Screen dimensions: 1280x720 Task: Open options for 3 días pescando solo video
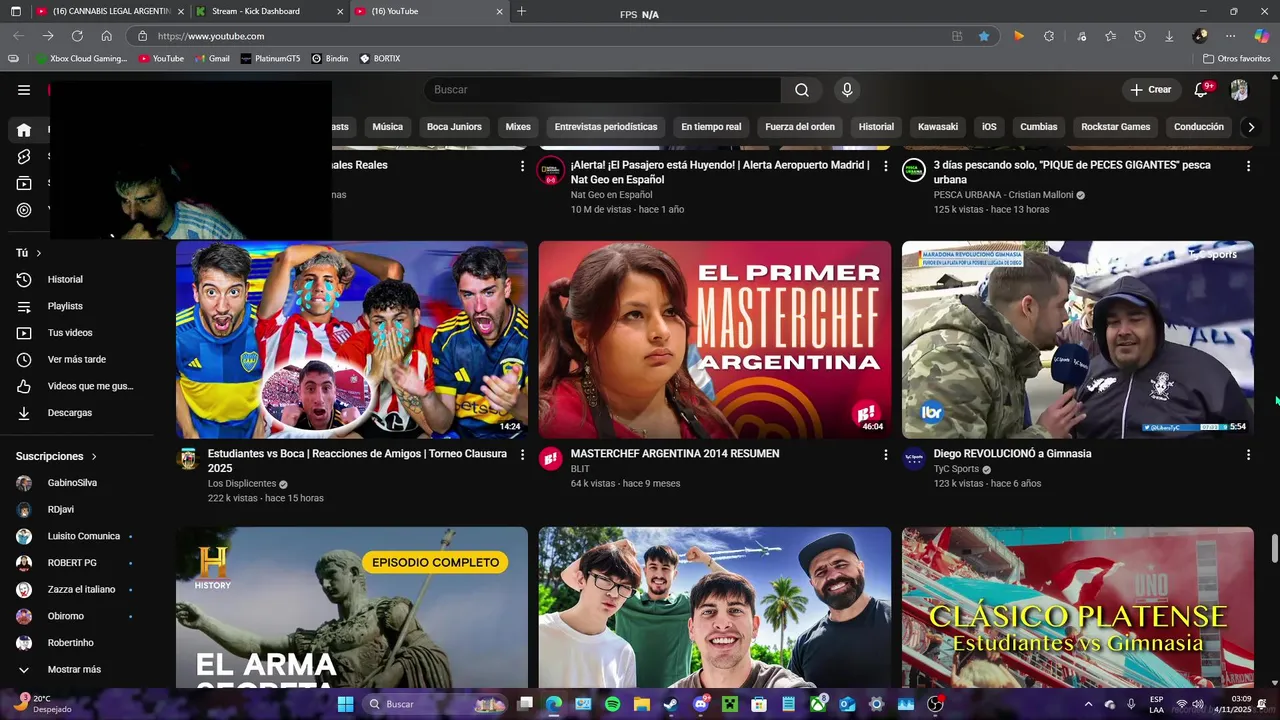tap(1248, 166)
